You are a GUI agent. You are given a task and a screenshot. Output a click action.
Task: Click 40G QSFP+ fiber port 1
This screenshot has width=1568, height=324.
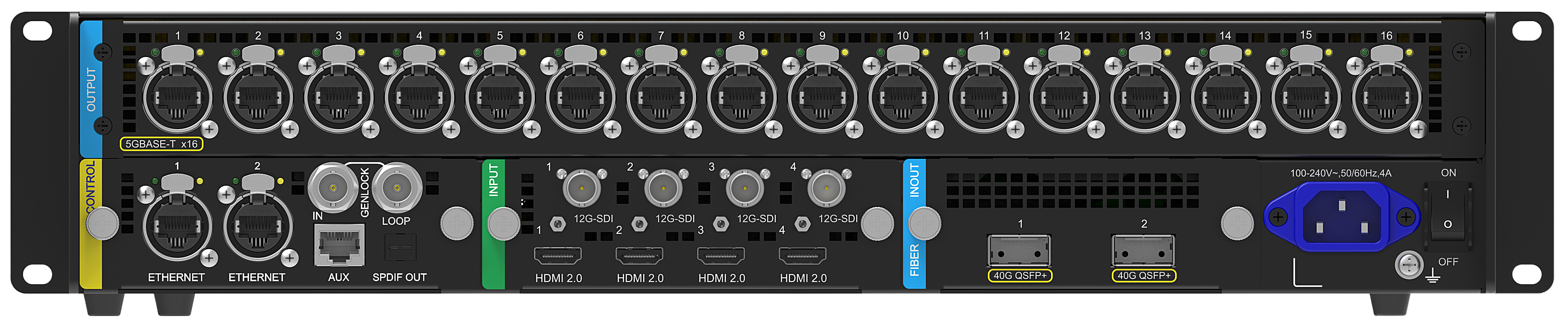click(x=1019, y=250)
